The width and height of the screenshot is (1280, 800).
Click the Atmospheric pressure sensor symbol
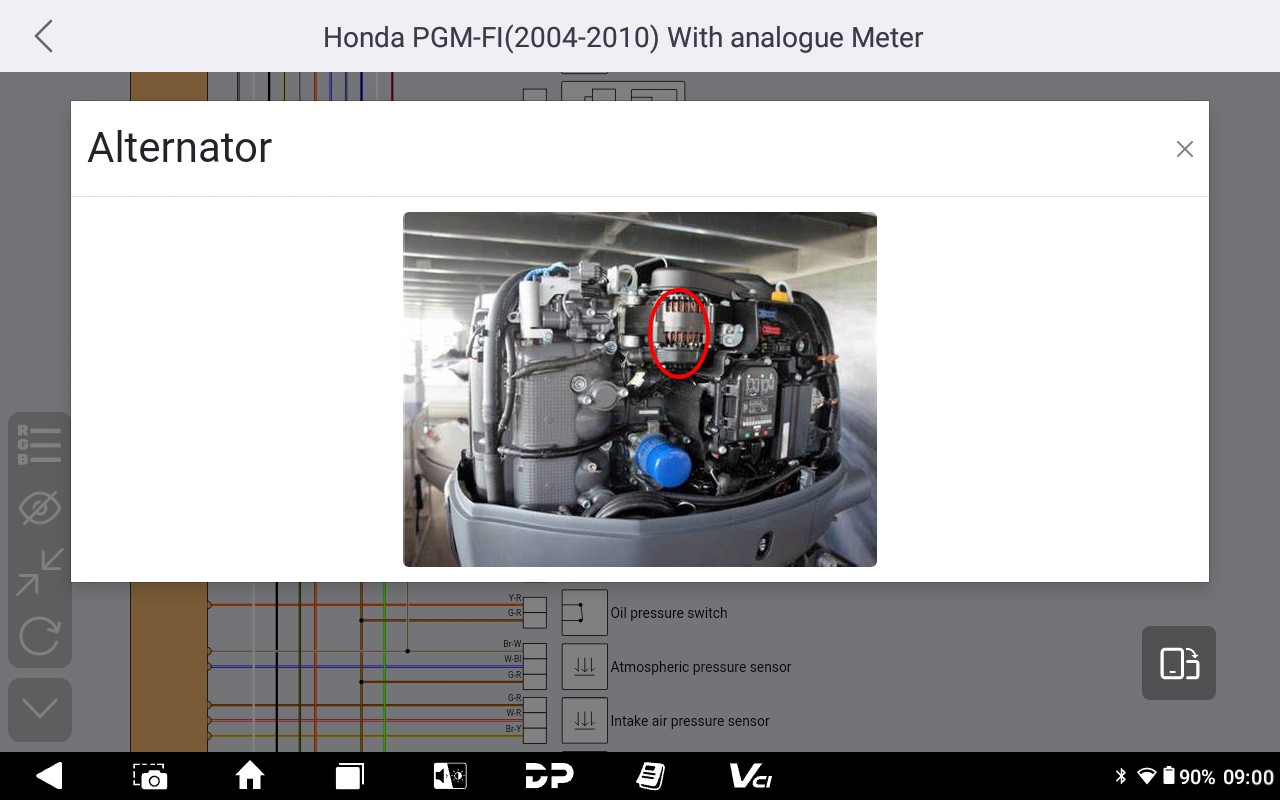tap(585, 667)
